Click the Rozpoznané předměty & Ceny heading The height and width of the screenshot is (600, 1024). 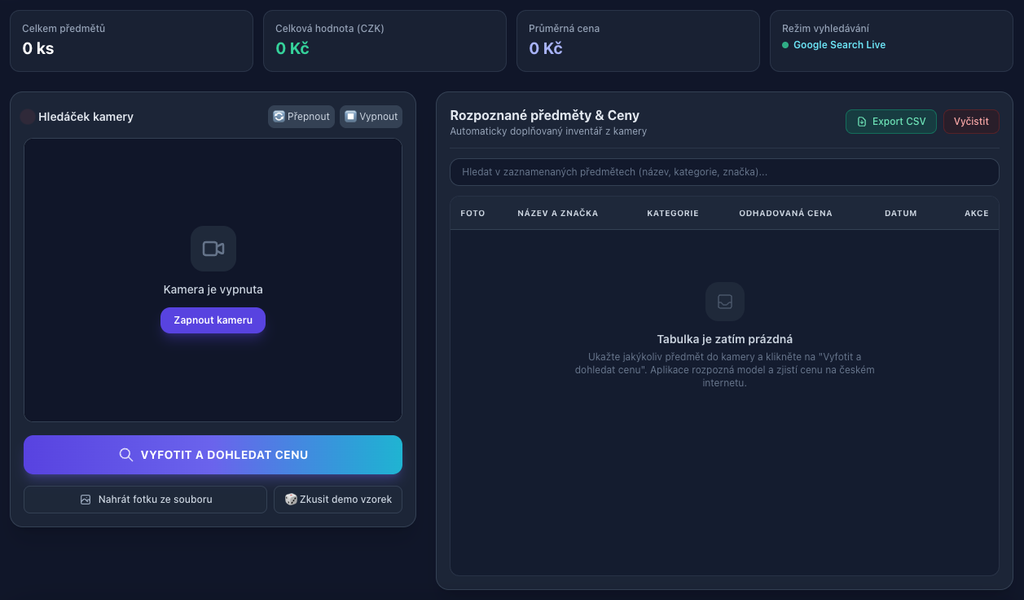pos(545,116)
